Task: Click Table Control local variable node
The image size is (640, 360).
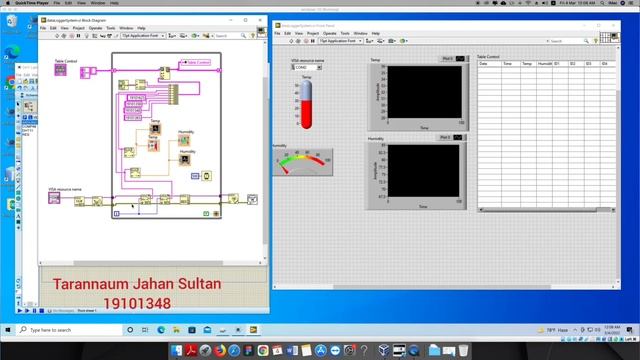Action: coord(196,62)
